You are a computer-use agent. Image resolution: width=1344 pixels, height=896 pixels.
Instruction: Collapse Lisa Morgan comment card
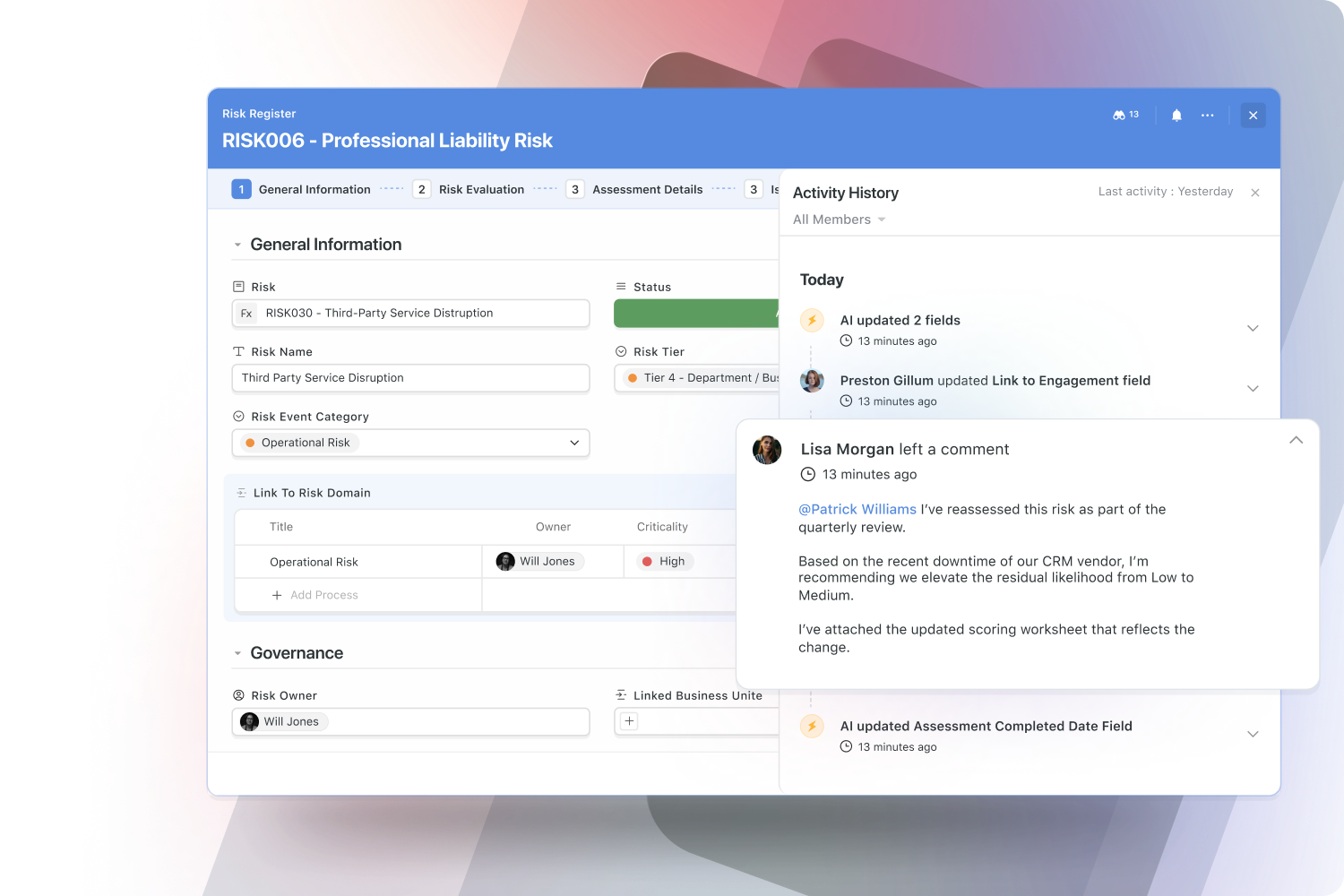tap(1296, 440)
